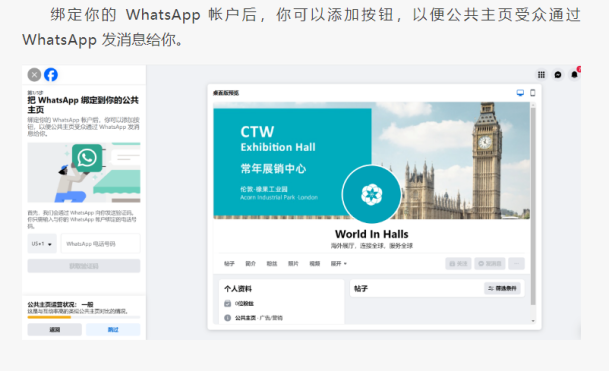Click the 发消息 message button
Screen dimensions: 609x372
pos(490,264)
